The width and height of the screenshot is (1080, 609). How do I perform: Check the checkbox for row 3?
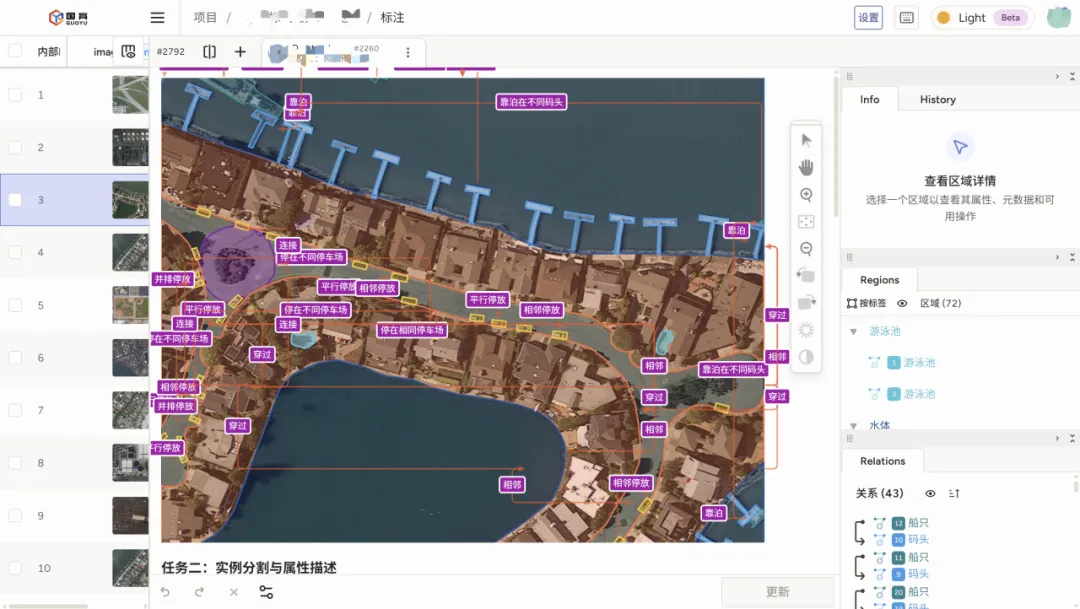tap(15, 200)
